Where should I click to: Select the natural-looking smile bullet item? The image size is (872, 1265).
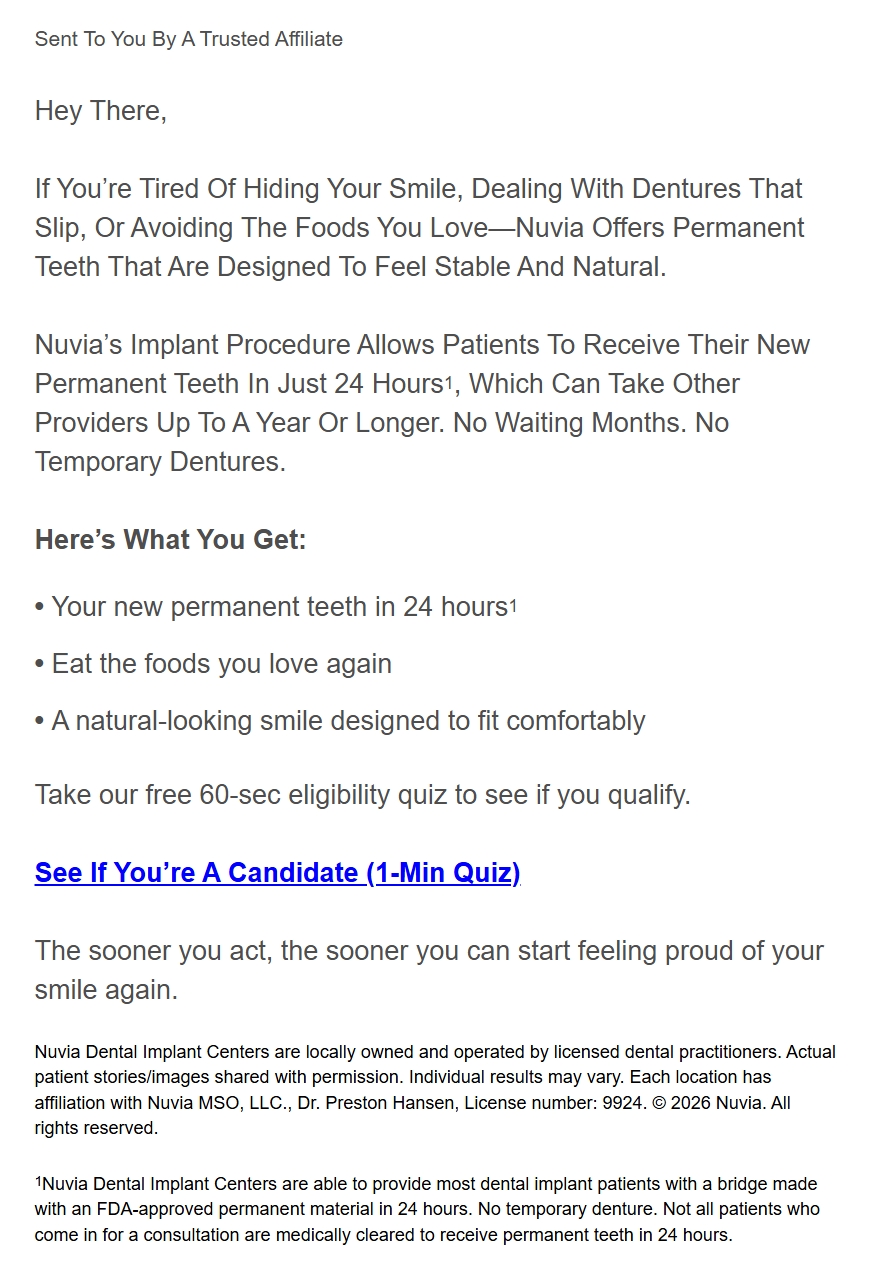[x=340, y=721]
